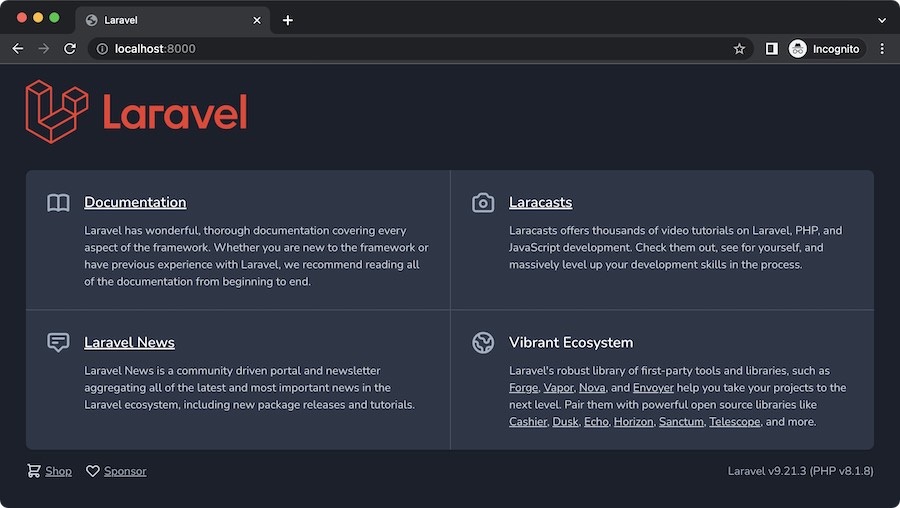Image resolution: width=900 pixels, height=508 pixels.
Task: Open the Cashier link
Action: [x=527, y=421]
